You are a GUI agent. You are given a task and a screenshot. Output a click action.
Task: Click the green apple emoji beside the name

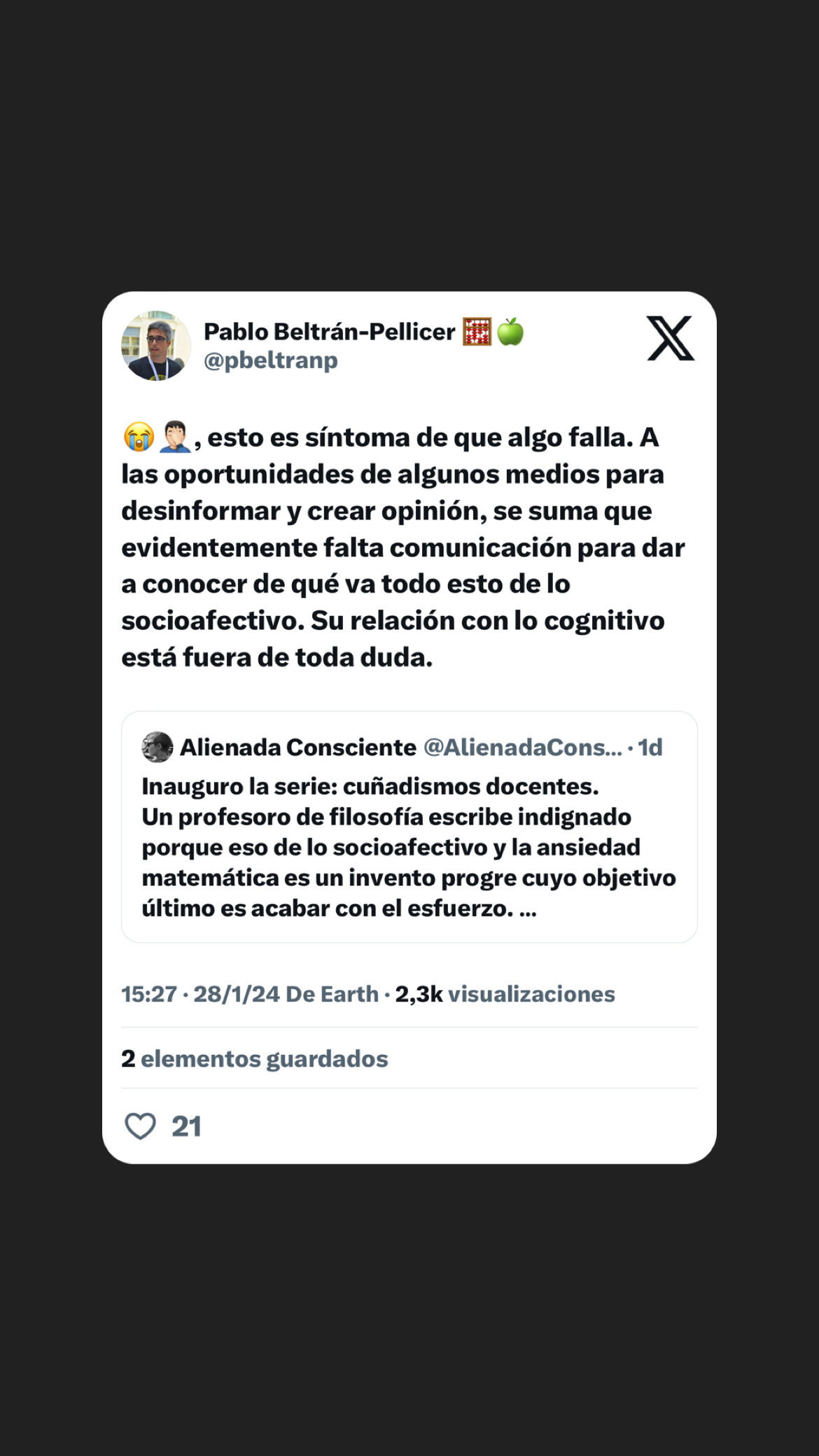(510, 332)
